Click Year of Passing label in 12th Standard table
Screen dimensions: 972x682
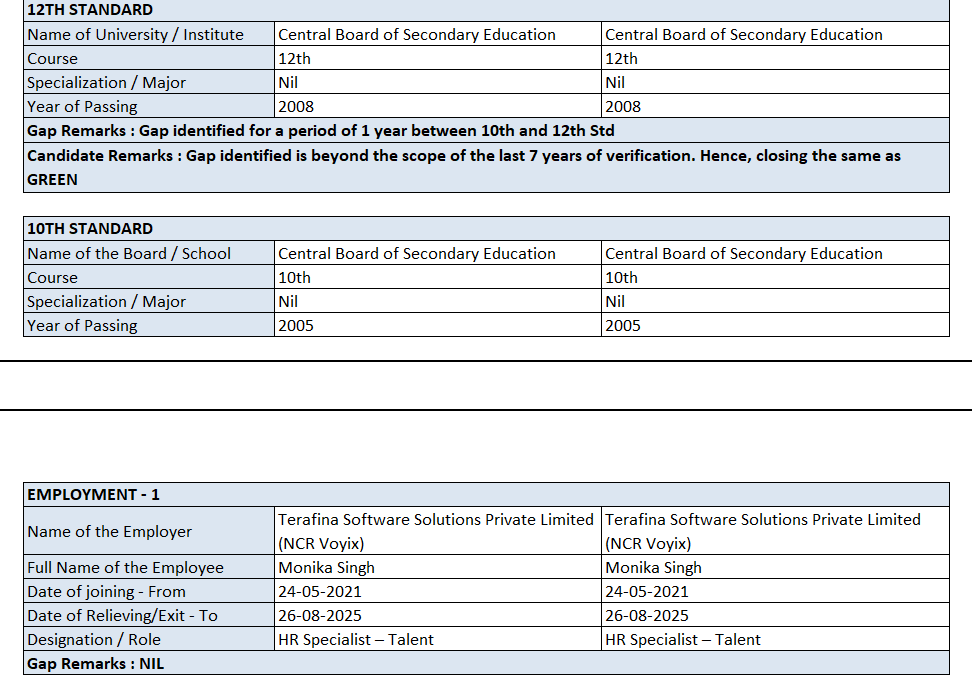[x=82, y=106]
